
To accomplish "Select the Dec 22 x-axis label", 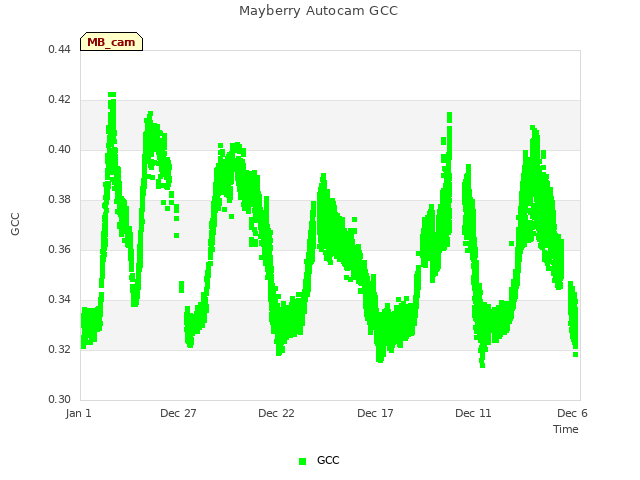I will pyautogui.click(x=276, y=413).
